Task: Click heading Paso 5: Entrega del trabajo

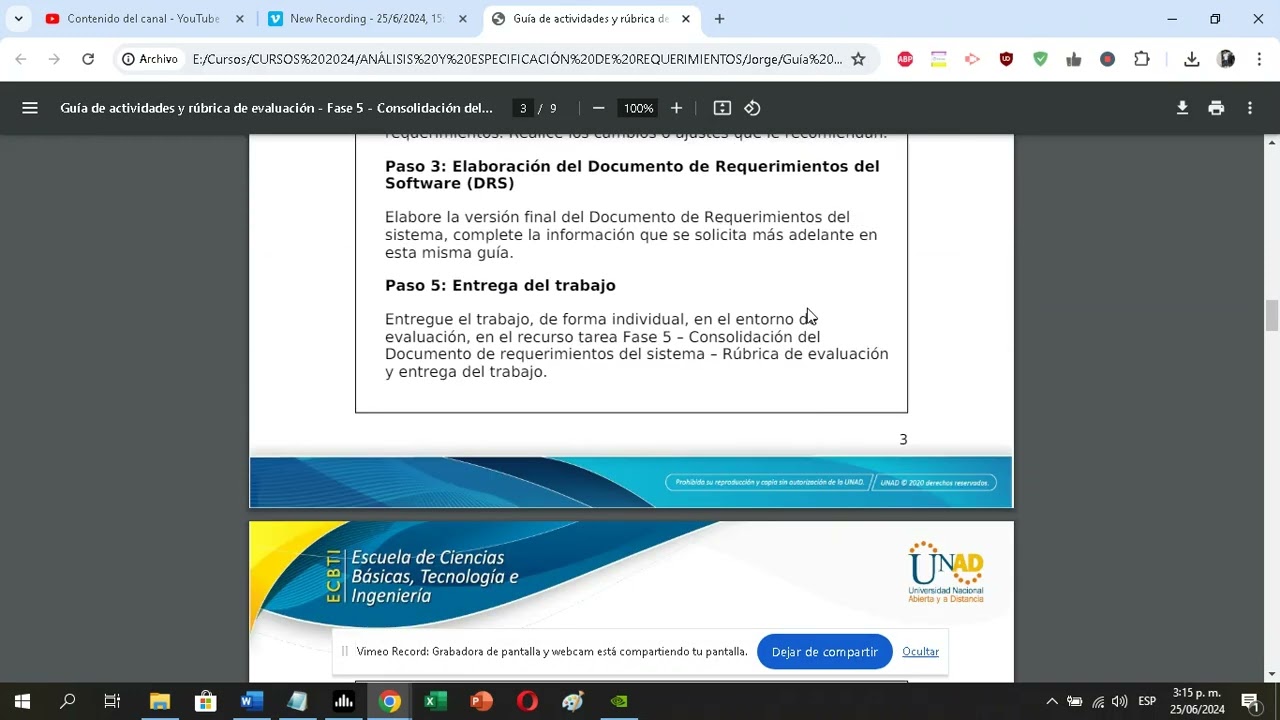Action: click(x=500, y=286)
